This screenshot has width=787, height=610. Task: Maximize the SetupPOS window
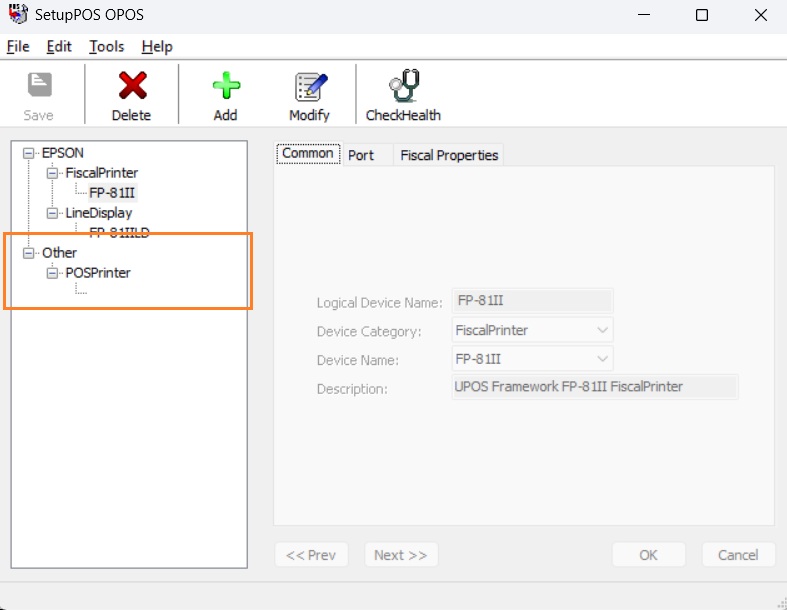tap(702, 15)
